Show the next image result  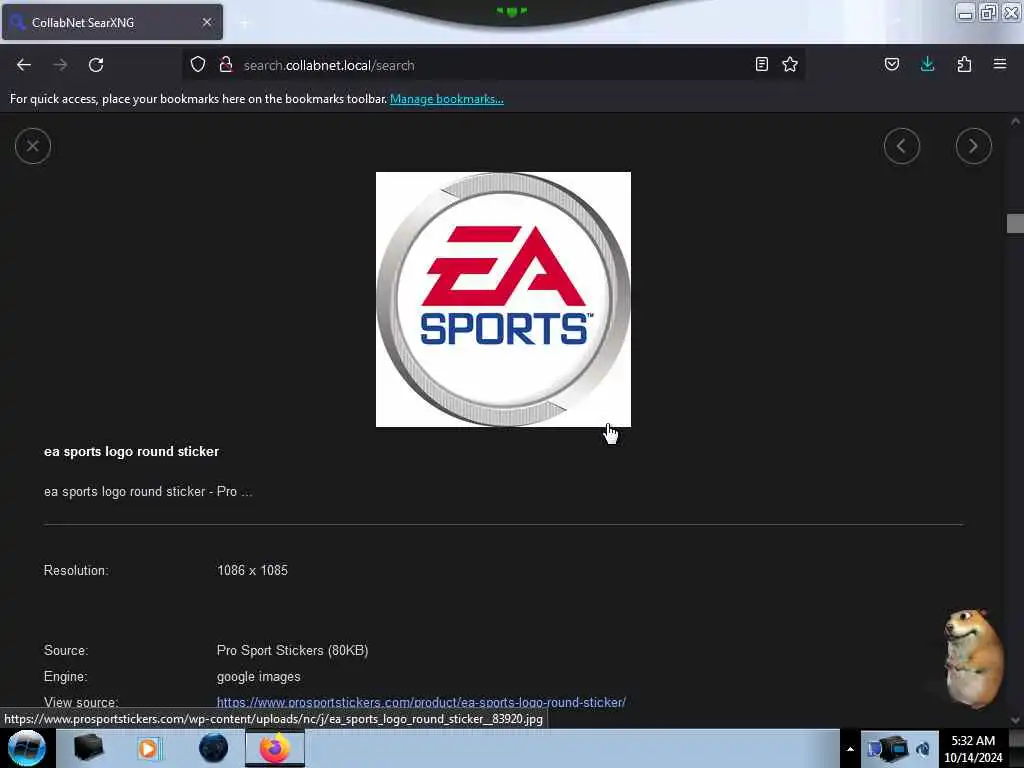coord(974,146)
